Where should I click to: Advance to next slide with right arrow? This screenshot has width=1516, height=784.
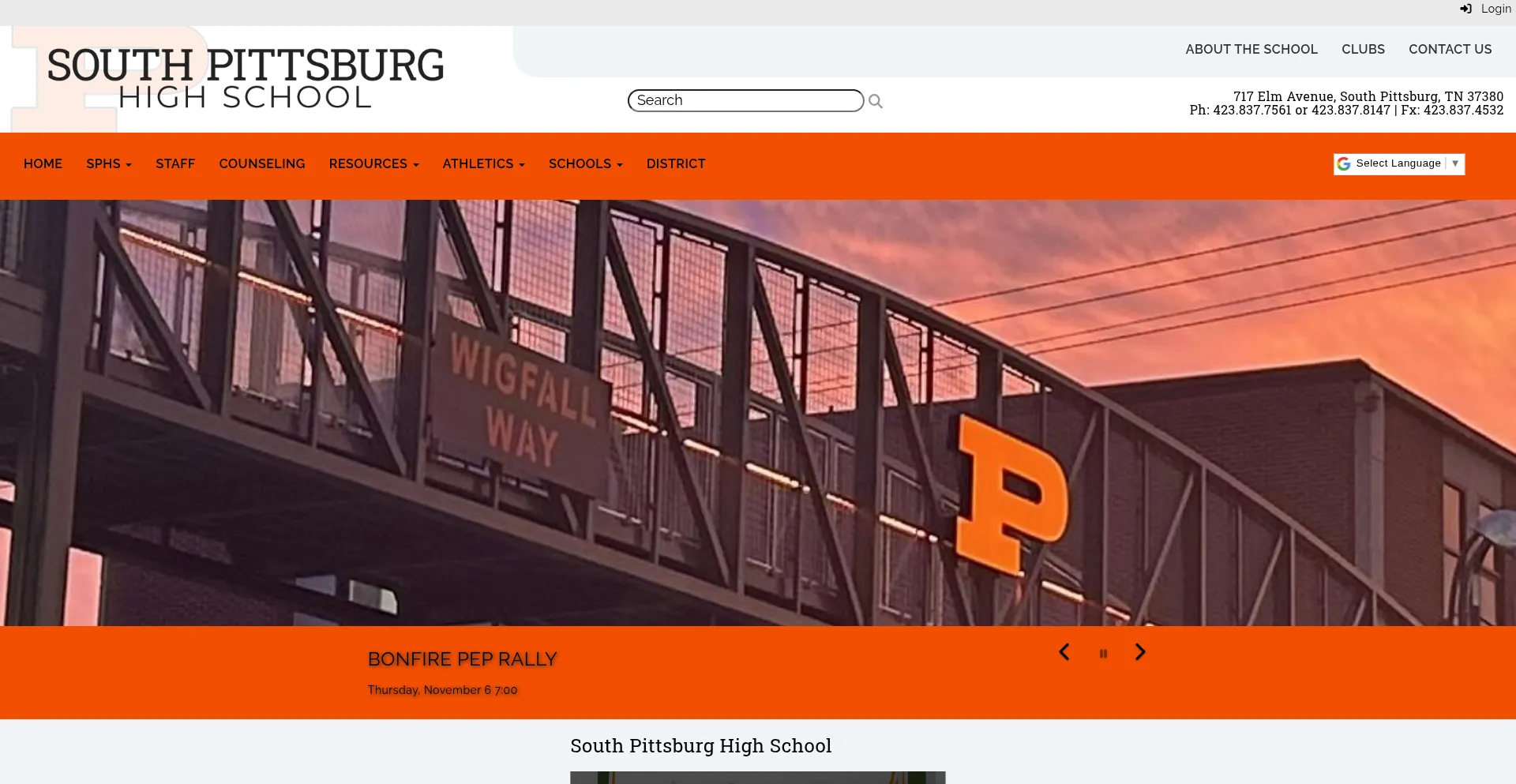pyautogui.click(x=1140, y=652)
